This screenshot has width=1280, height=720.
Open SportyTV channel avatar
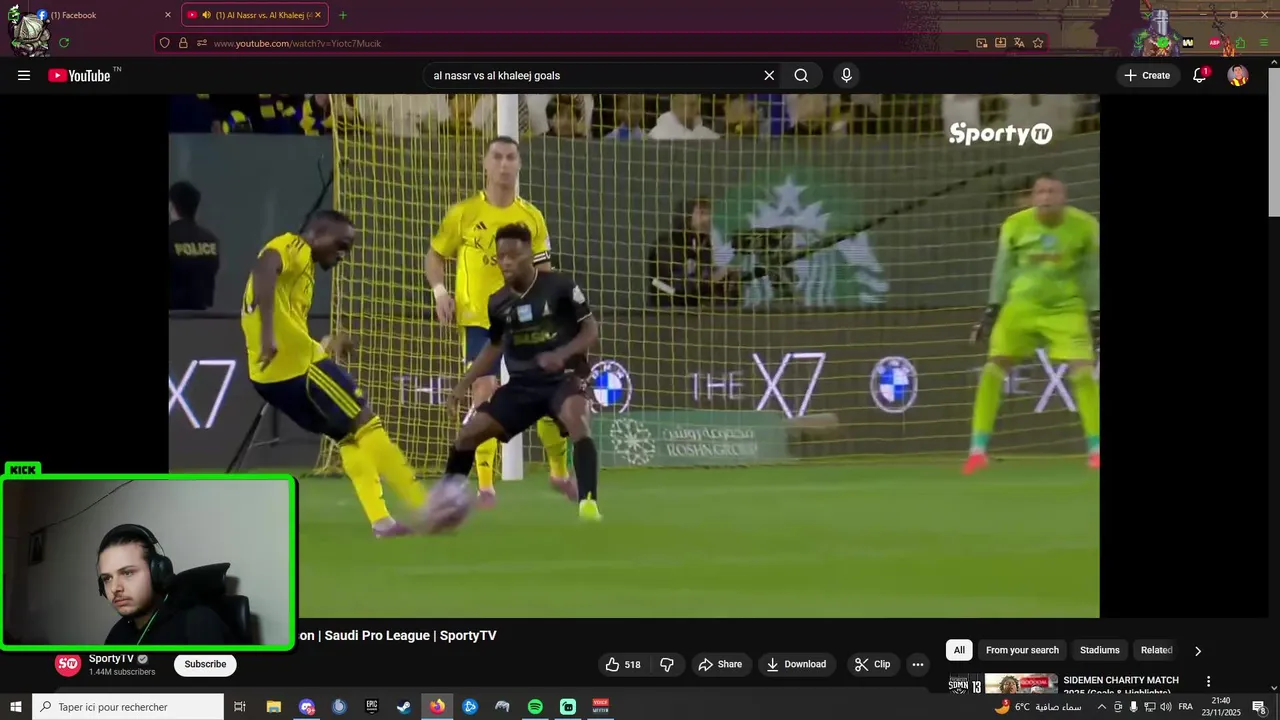click(68, 664)
